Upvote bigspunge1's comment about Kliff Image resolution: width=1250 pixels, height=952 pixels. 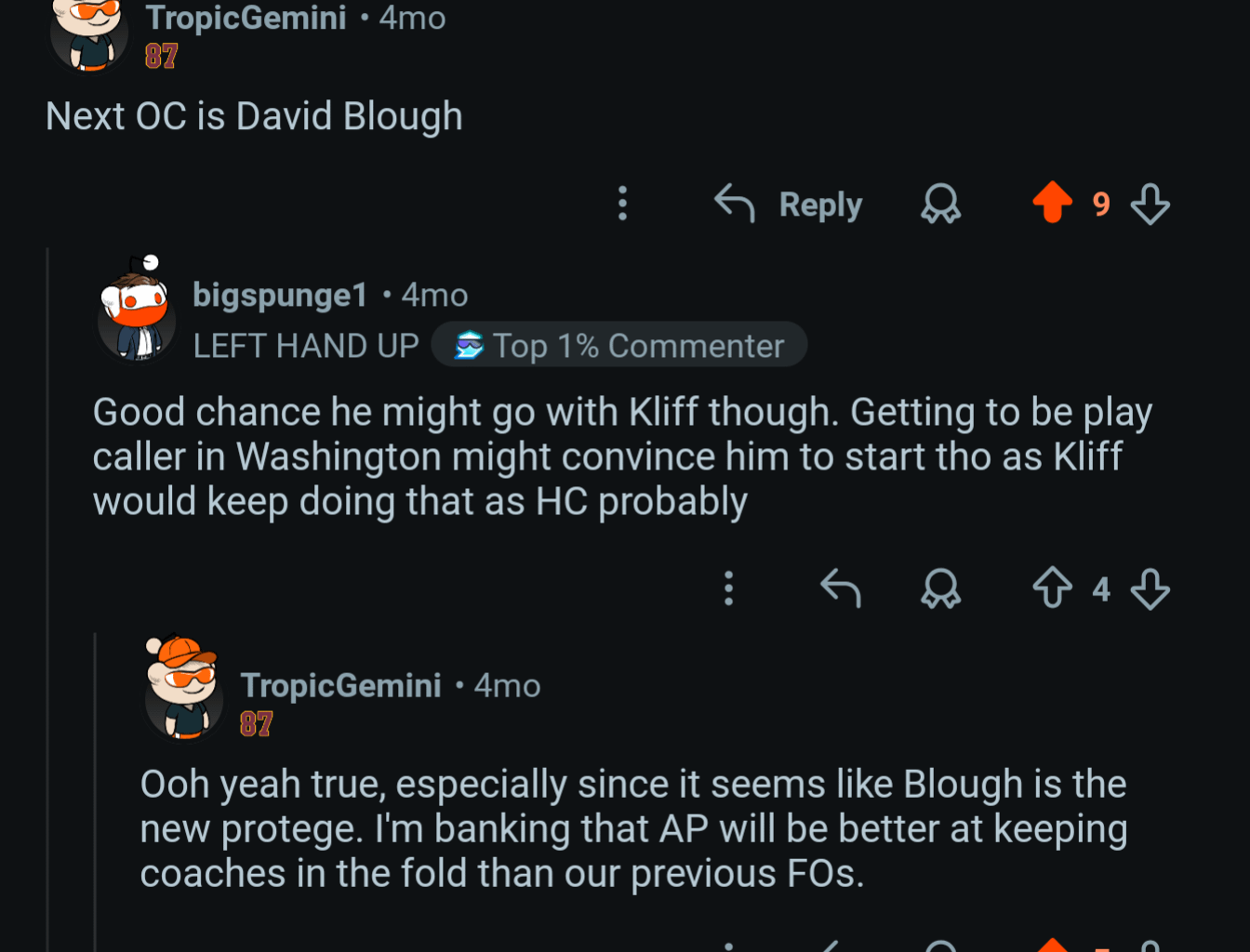pos(1052,588)
